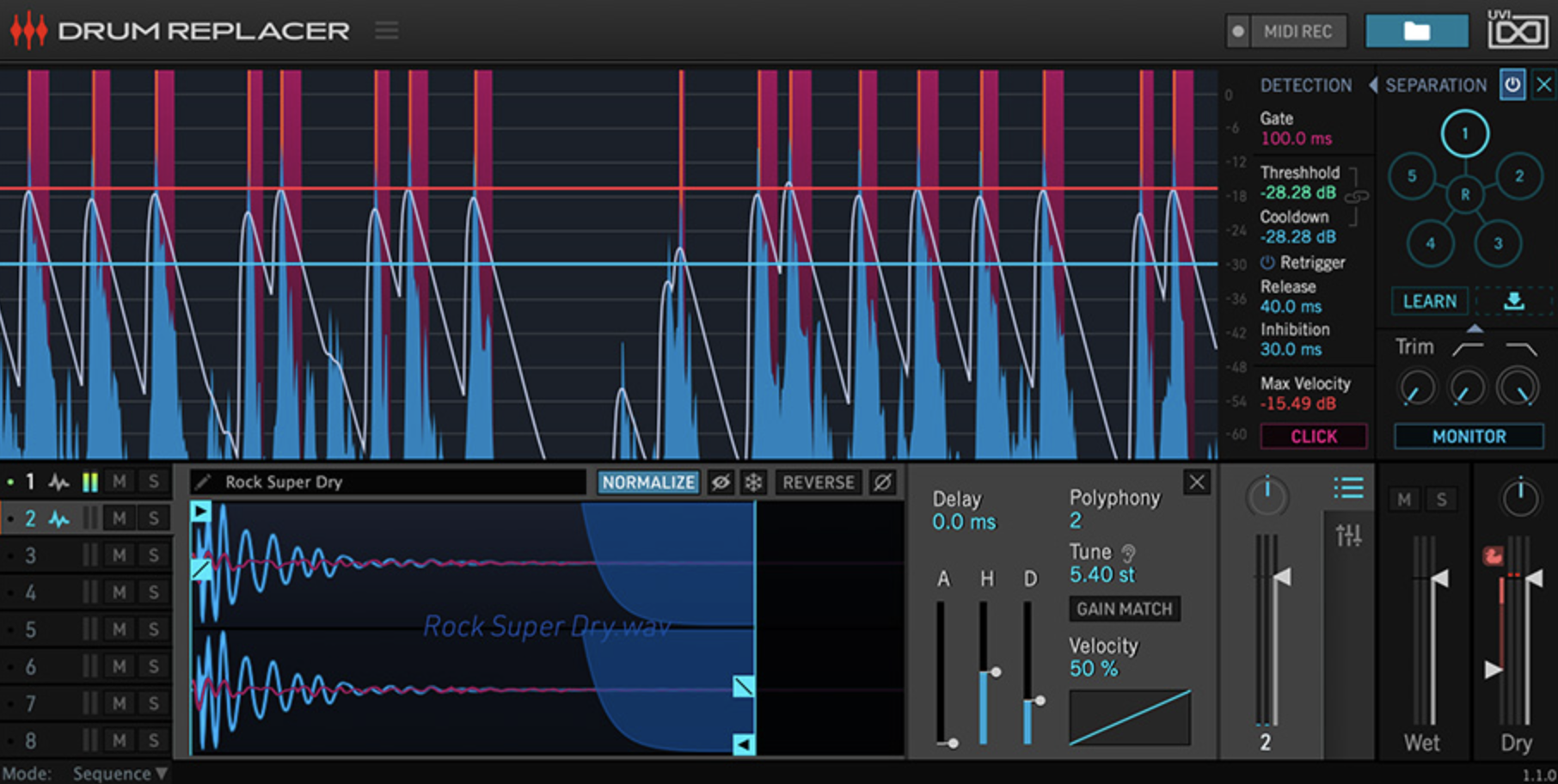This screenshot has width=1558, height=784.
Task: Click the LEARN button
Action: click(1431, 302)
